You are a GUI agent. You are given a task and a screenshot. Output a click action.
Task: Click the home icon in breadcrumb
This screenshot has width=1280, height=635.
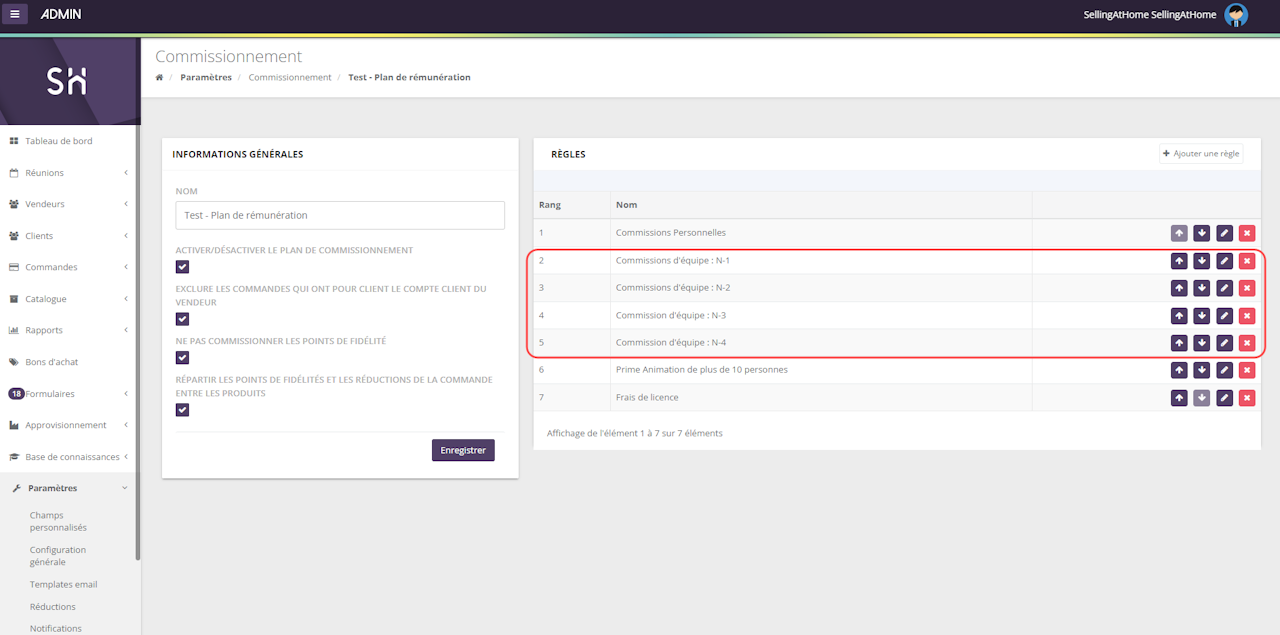[159, 77]
